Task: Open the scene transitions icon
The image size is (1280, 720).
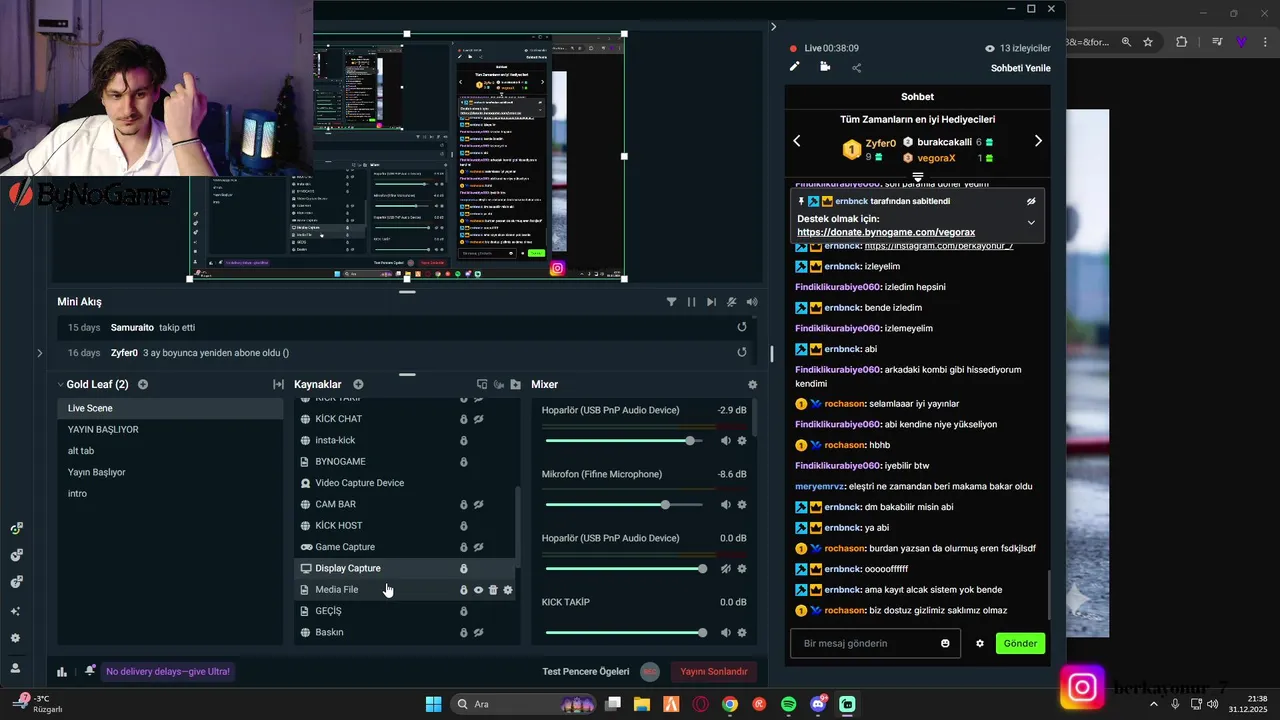Action: 278,384
